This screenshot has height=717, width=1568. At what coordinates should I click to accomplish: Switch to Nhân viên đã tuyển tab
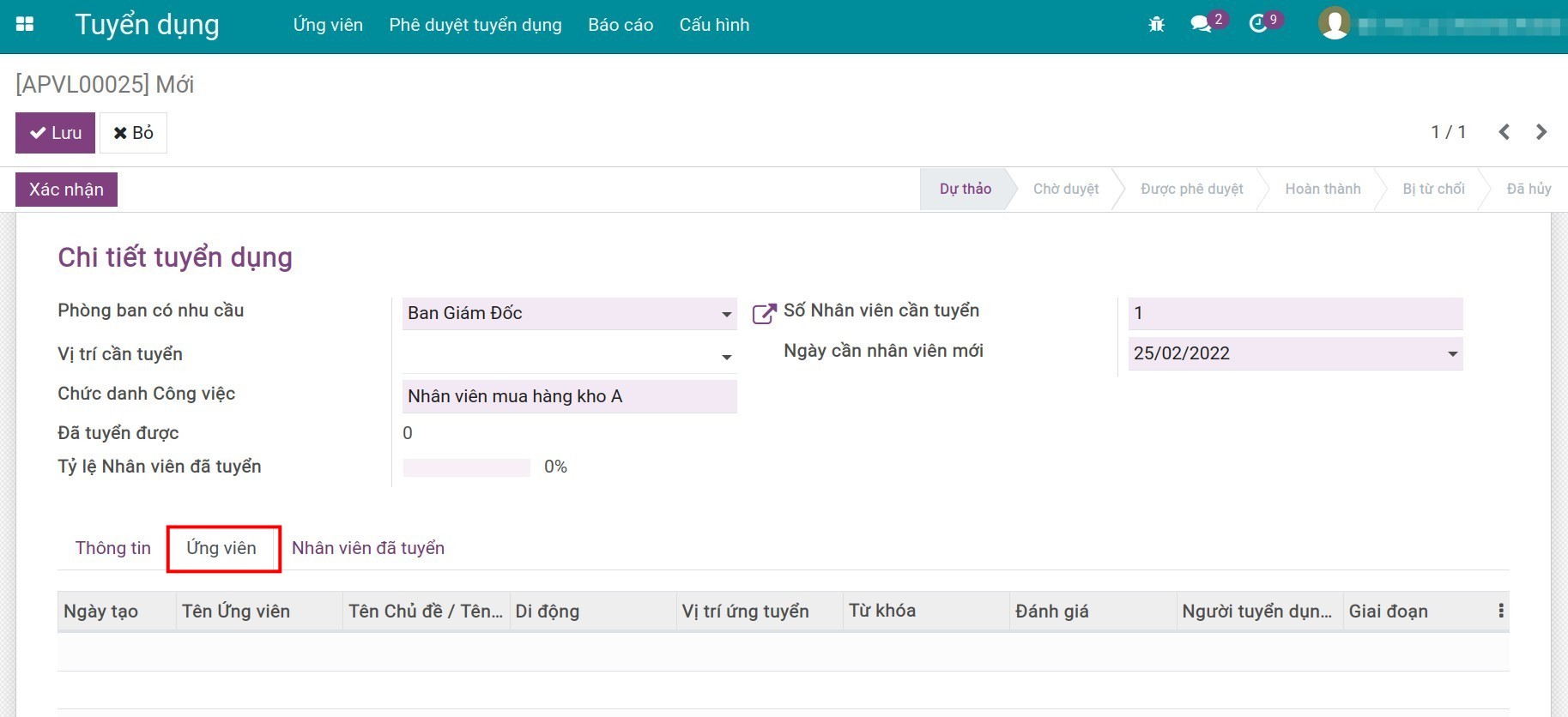coord(367,548)
